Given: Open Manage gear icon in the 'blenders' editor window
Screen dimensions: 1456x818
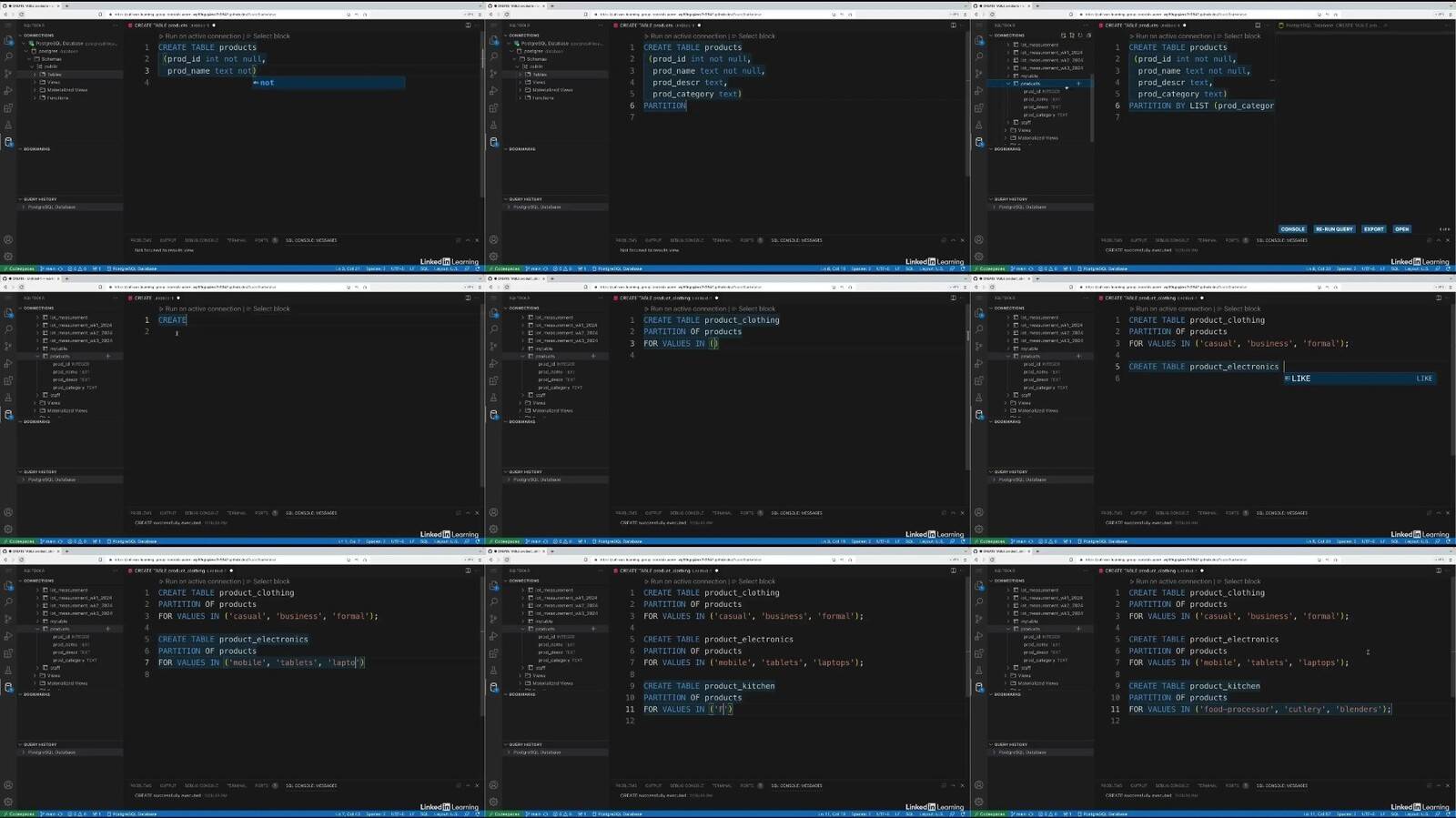Looking at the screenshot, I should pyautogui.click(x=979, y=802).
